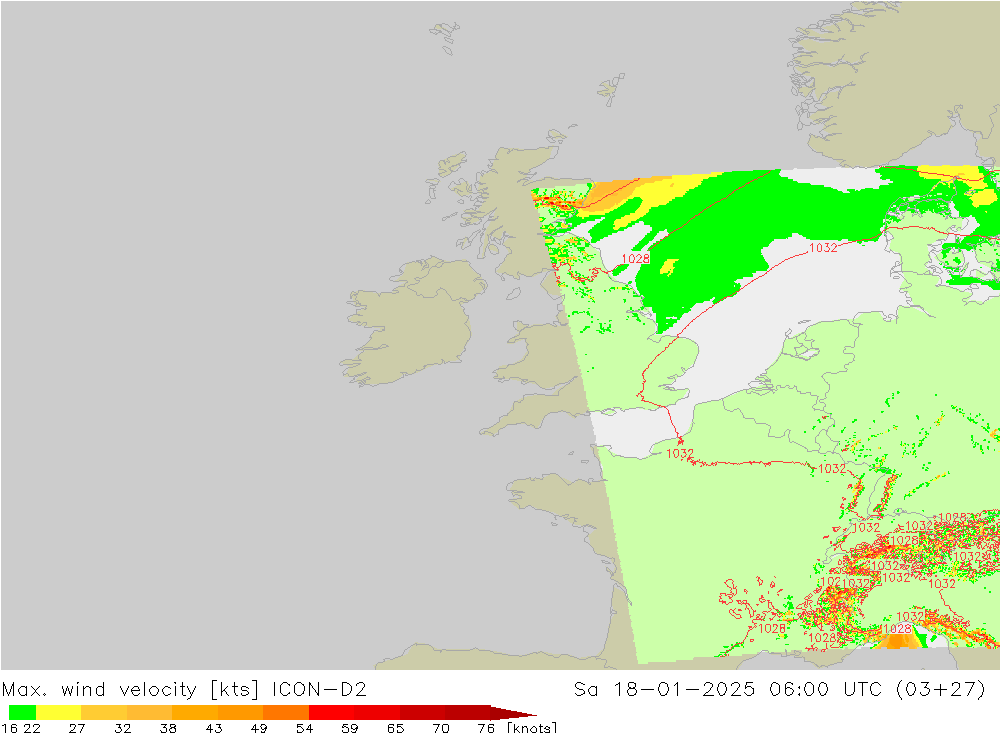Screen dimensions: 1000x733
Task: Click the dark red arrow tip of the legend
Action: [x=513, y=712]
